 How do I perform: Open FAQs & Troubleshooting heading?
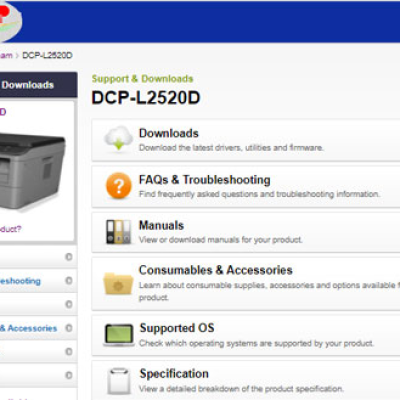coord(205,180)
